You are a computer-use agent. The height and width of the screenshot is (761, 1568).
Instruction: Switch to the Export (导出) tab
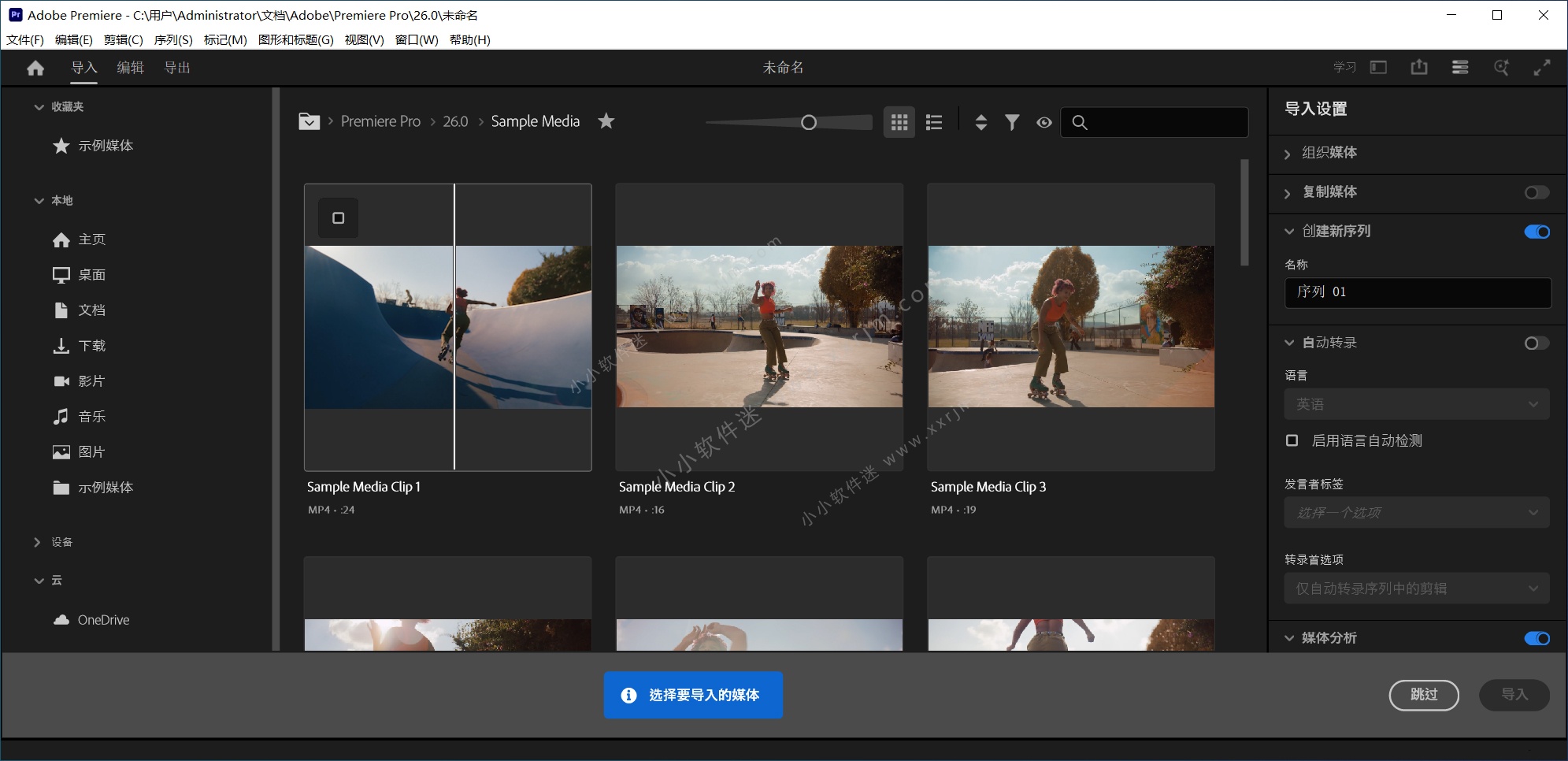pyautogui.click(x=176, y=68)
